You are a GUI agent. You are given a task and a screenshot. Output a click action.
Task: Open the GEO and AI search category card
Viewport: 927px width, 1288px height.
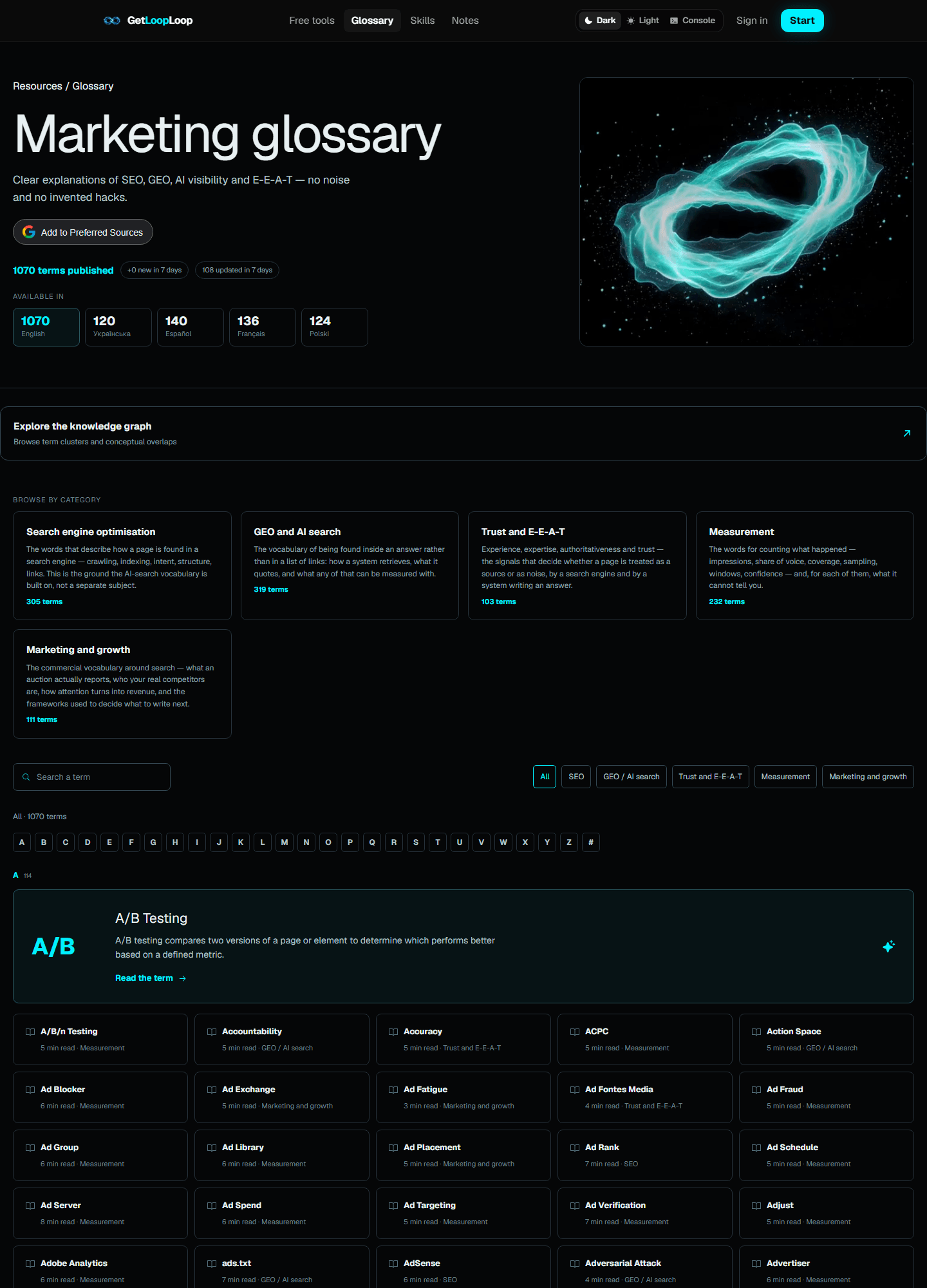(x=350, y=566)
